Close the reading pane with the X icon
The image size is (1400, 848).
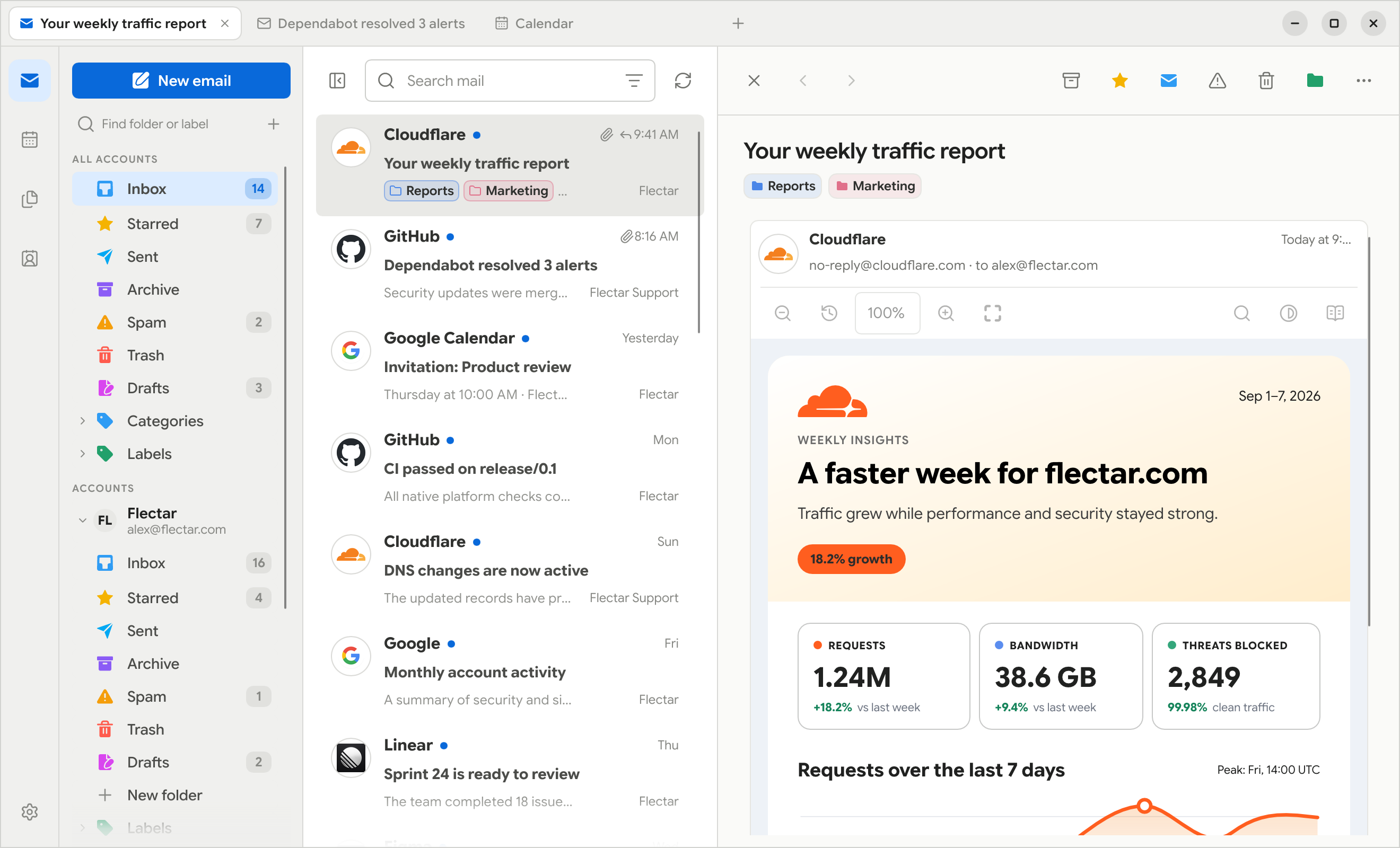[x=754, y=81]
